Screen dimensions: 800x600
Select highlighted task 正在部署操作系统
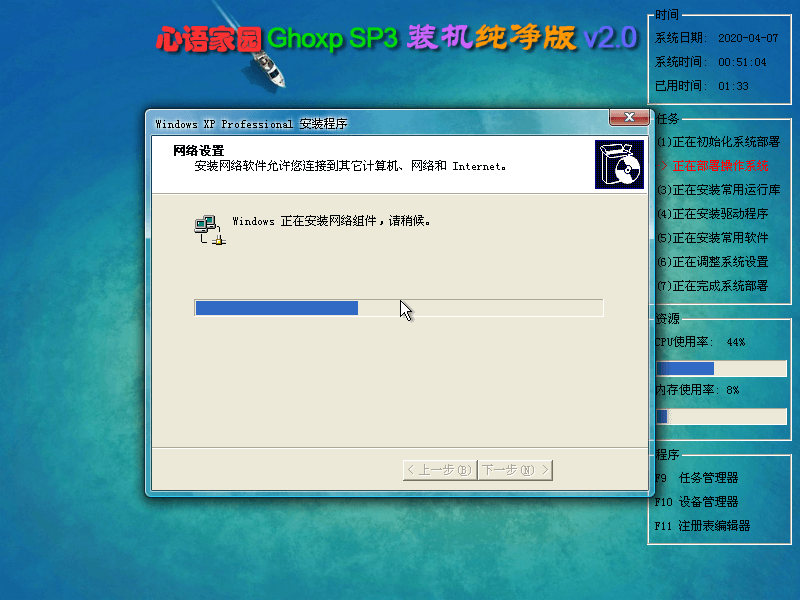[715, 166]
